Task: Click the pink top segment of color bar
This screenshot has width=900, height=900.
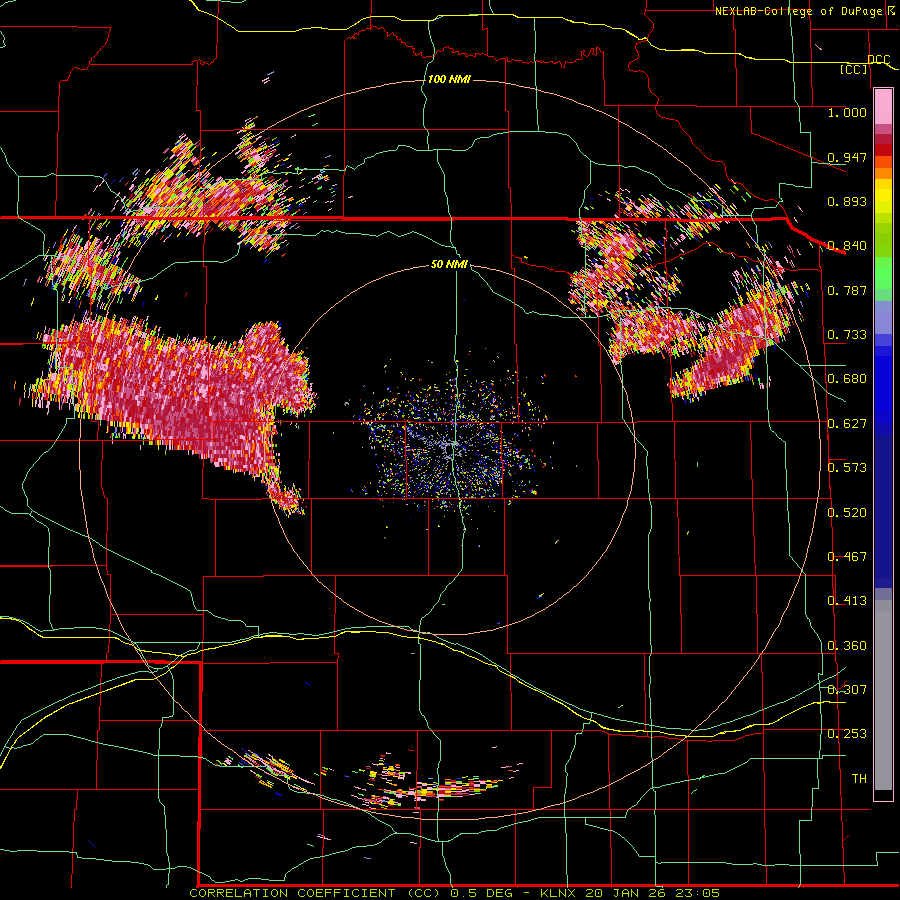Action: (883, 107)
